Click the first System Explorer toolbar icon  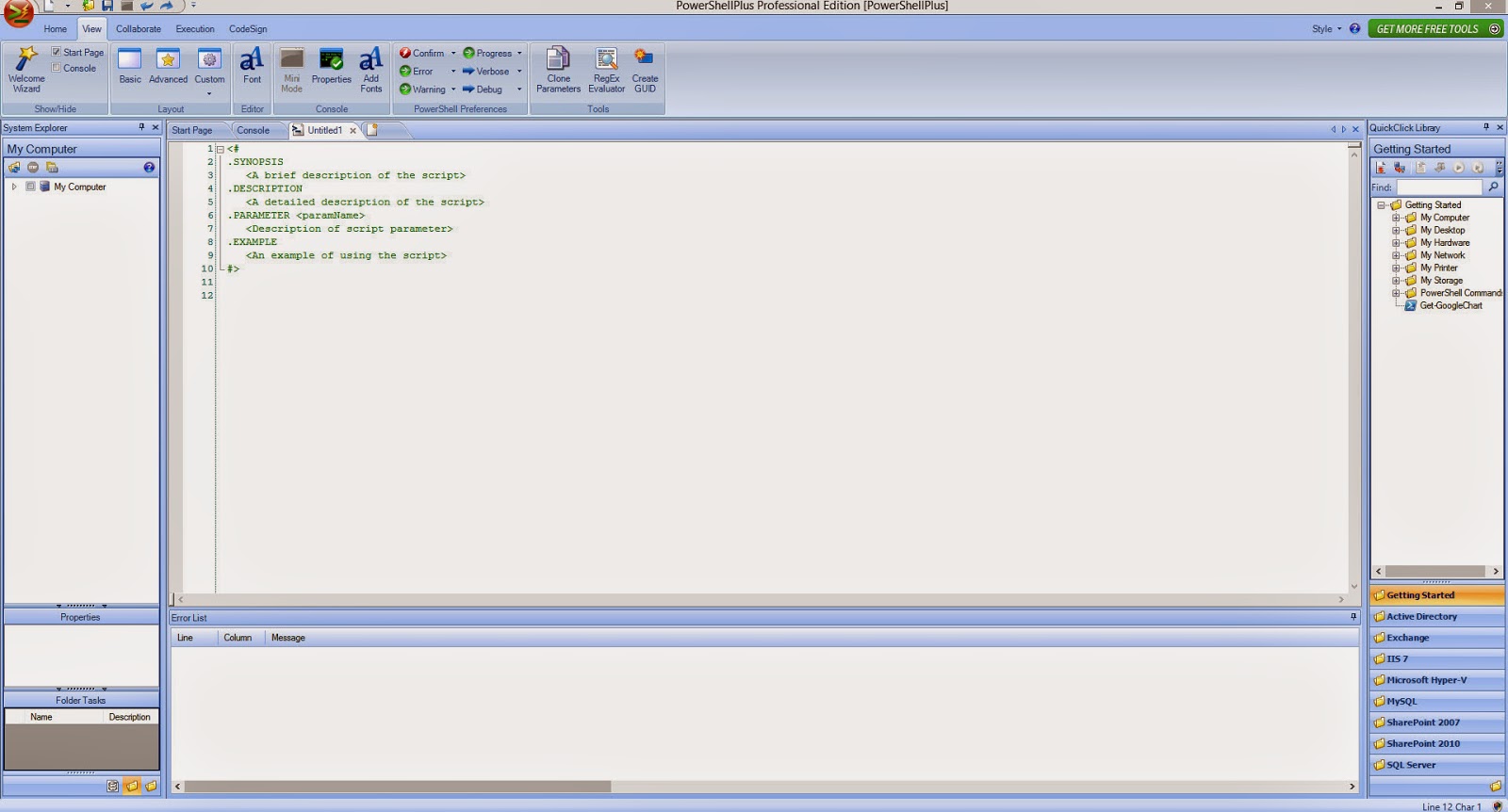point(14,168)
